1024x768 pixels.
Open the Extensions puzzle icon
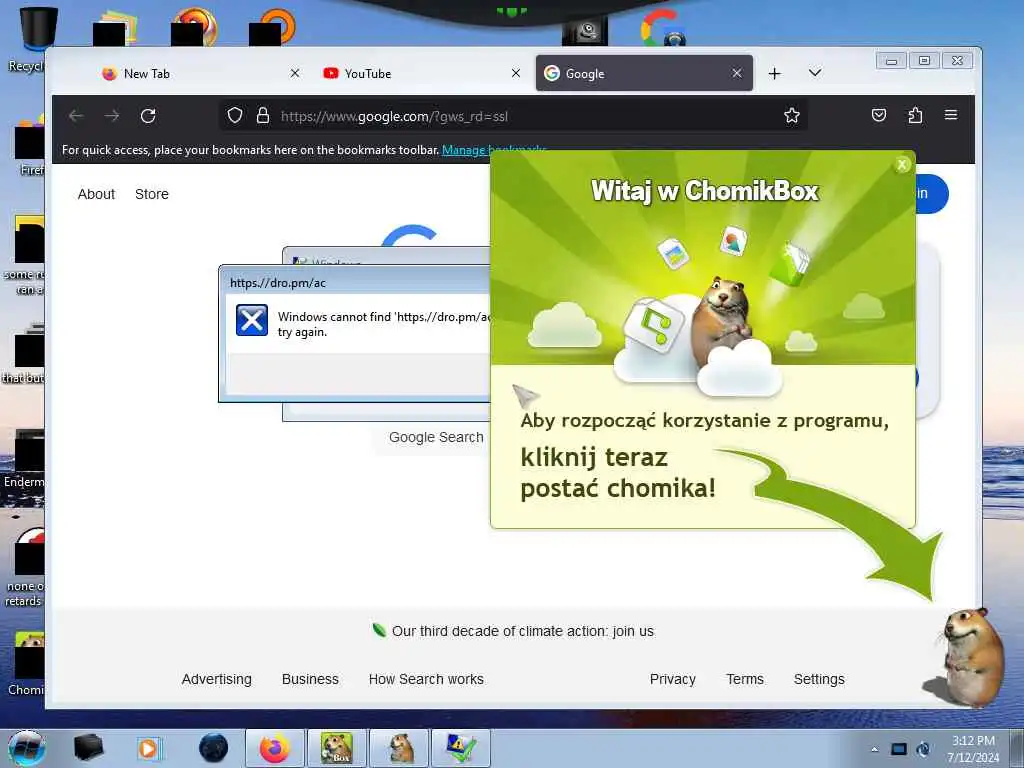[916, 116]
